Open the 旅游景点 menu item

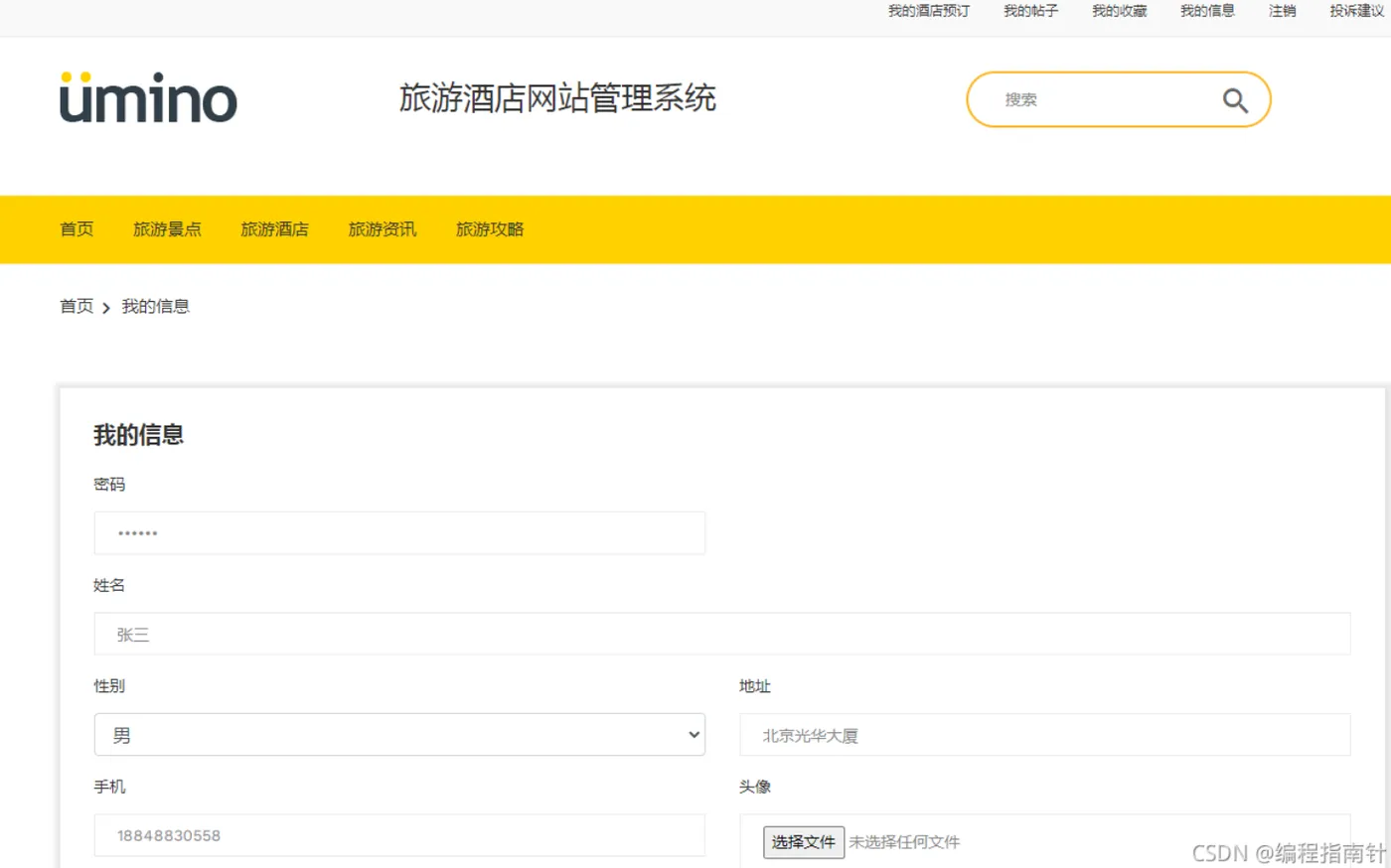167,229
